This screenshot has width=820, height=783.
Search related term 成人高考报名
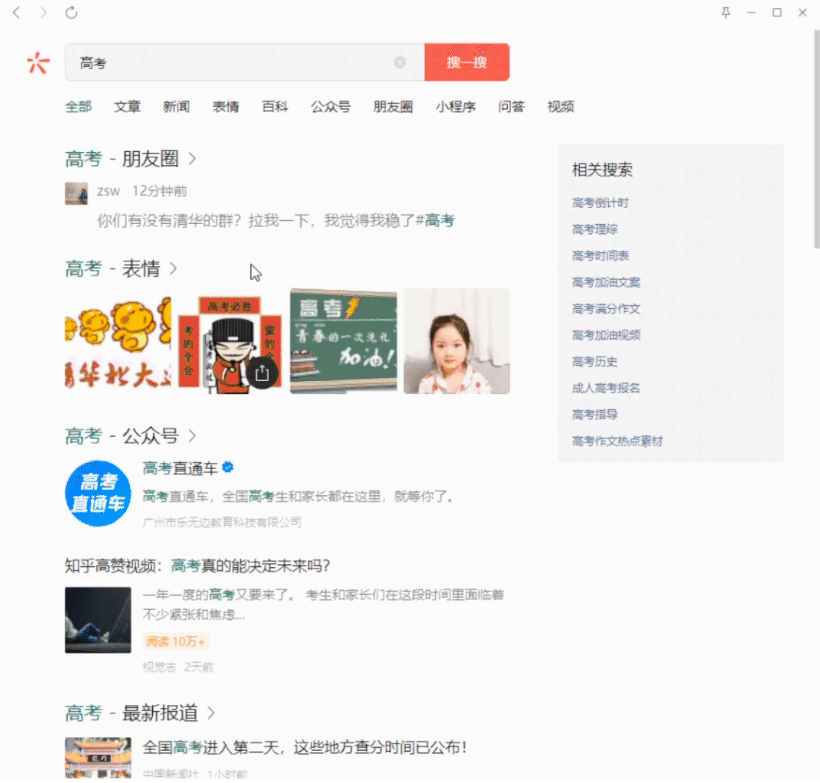click(606, 388)
